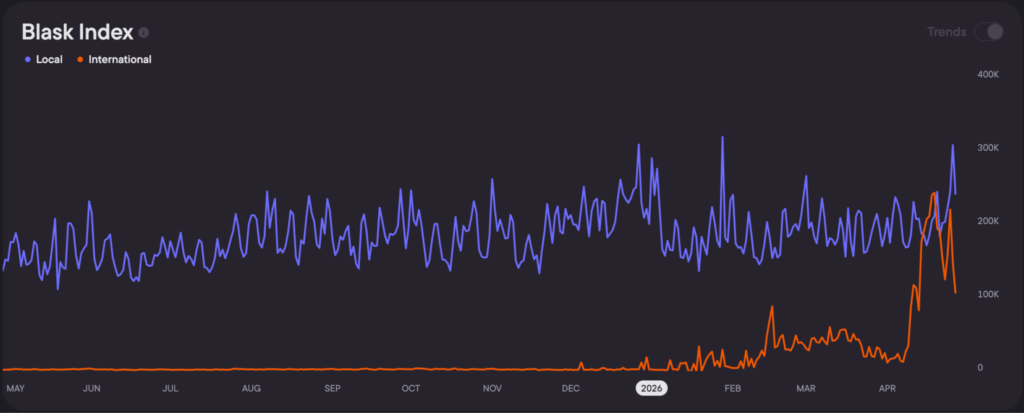Hide the Local series in legend
Viewport: 1024px width, 413px height.
[x=44, y=59]
